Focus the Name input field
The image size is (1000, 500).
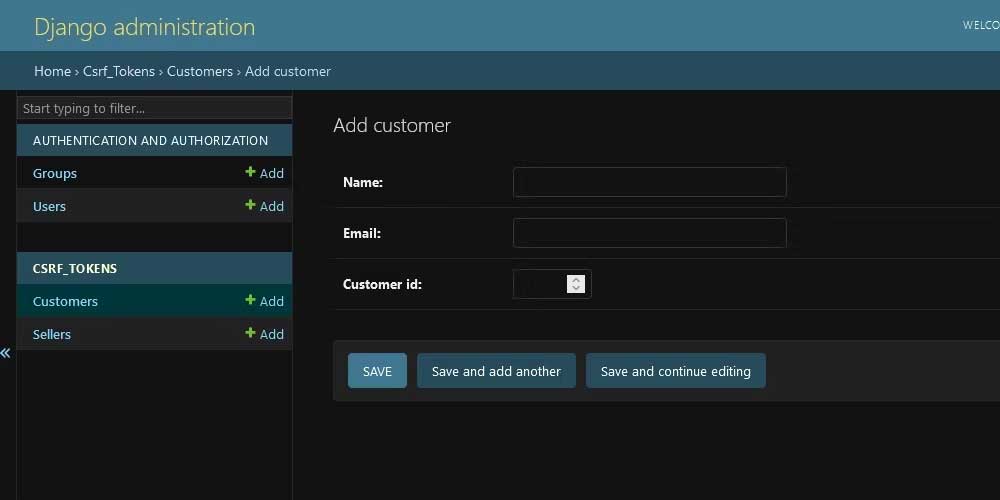pos(649,182)
